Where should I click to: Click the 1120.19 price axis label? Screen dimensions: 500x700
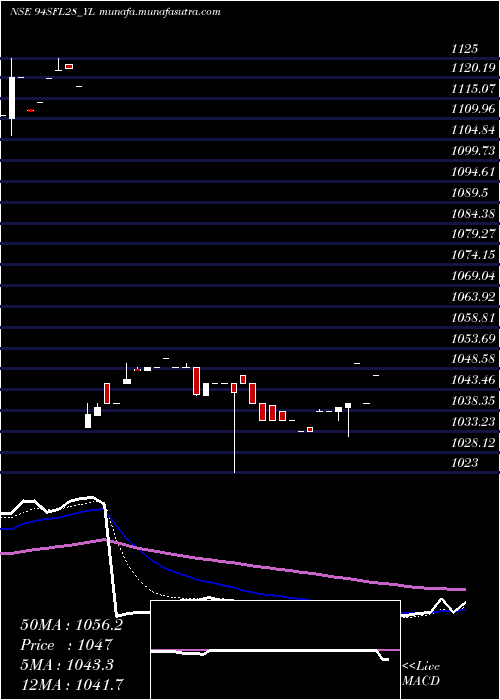(x=473, y=68)
